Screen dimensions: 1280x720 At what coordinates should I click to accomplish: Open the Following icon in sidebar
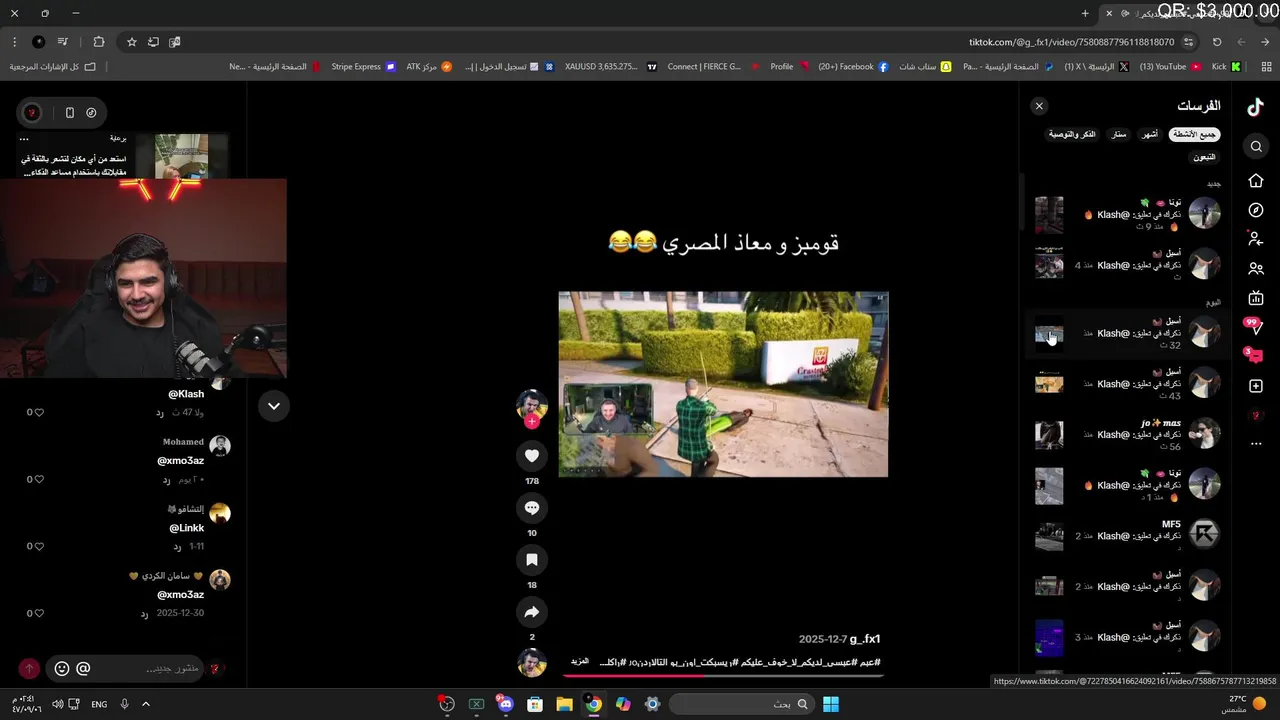[x=1256, y=239]
